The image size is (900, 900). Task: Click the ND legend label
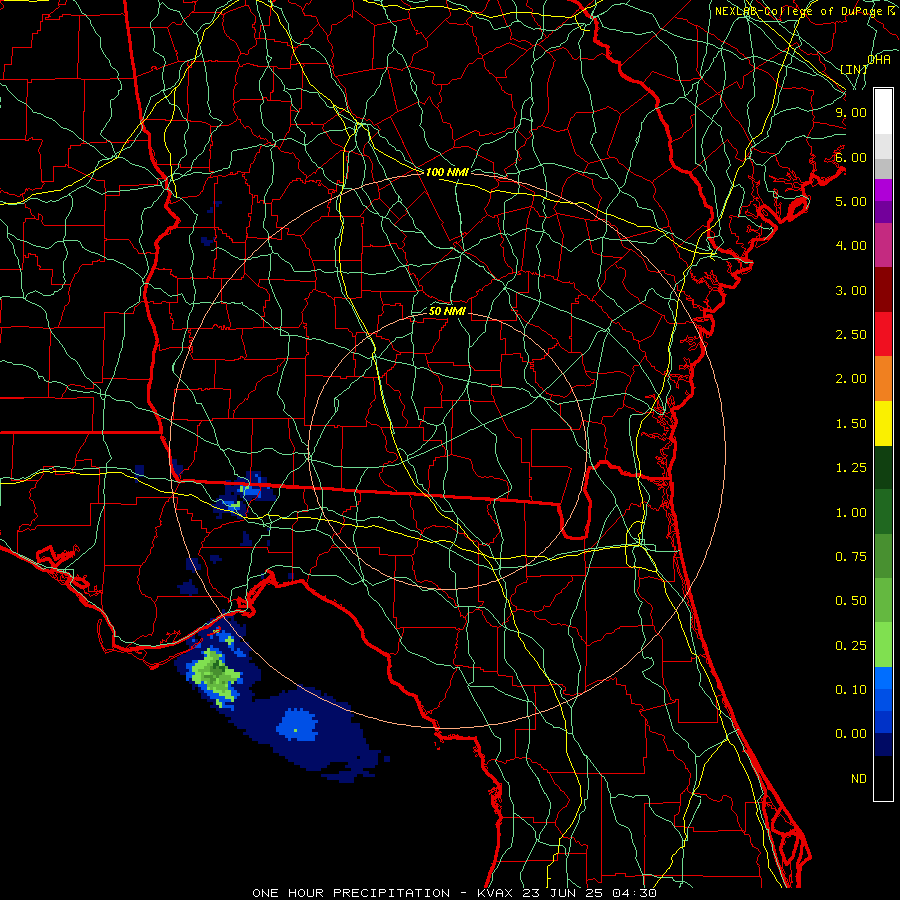coord(859,779)
